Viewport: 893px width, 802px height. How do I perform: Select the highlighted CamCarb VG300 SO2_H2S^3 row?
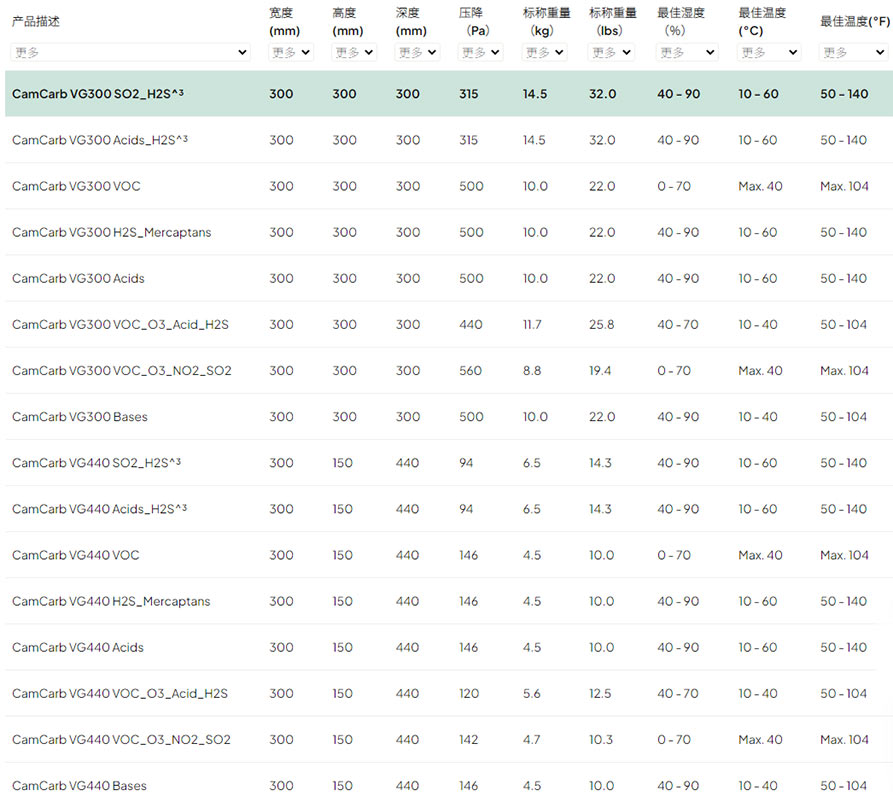449,94
